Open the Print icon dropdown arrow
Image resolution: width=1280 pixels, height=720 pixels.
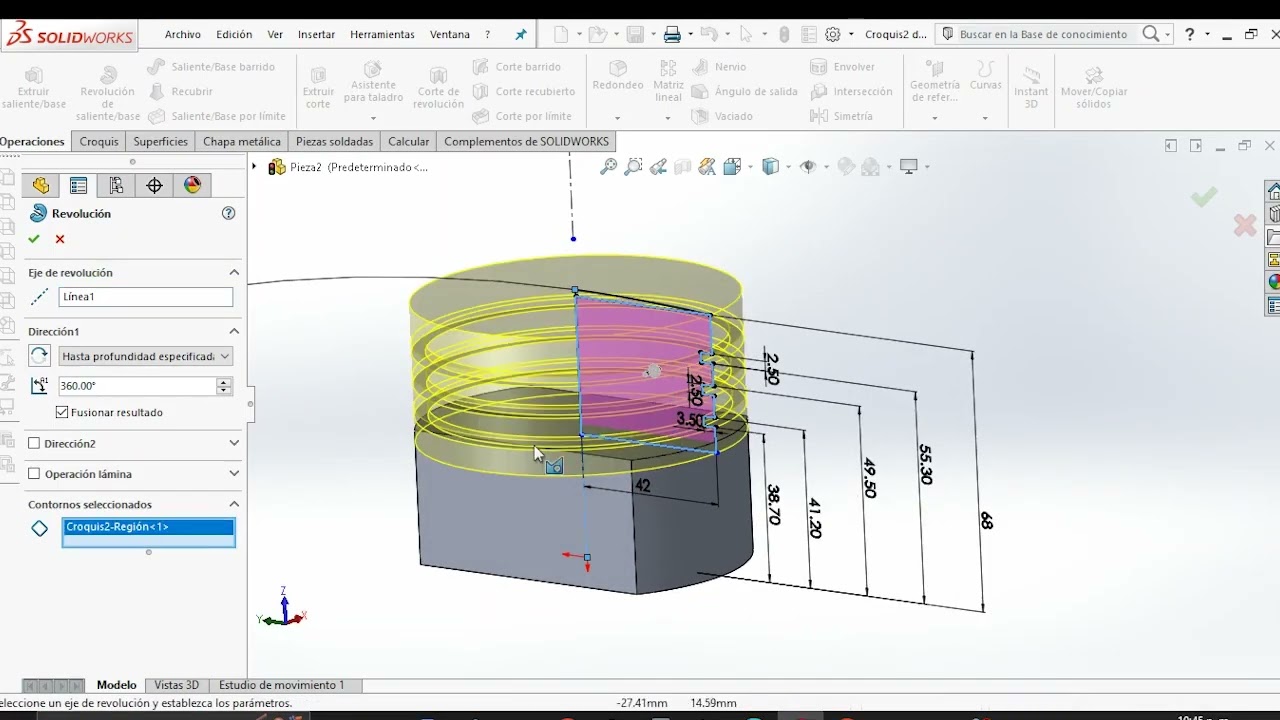point(689,34)
